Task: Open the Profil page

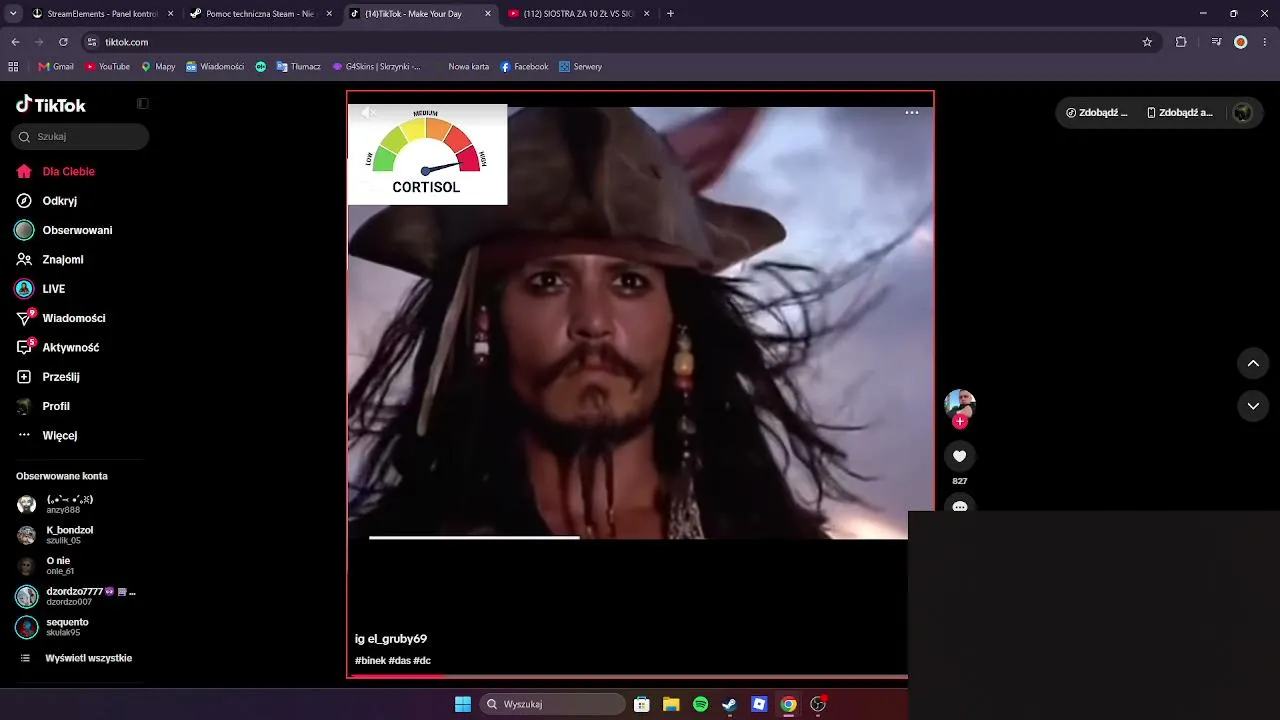Action: (x=43, y=406)
